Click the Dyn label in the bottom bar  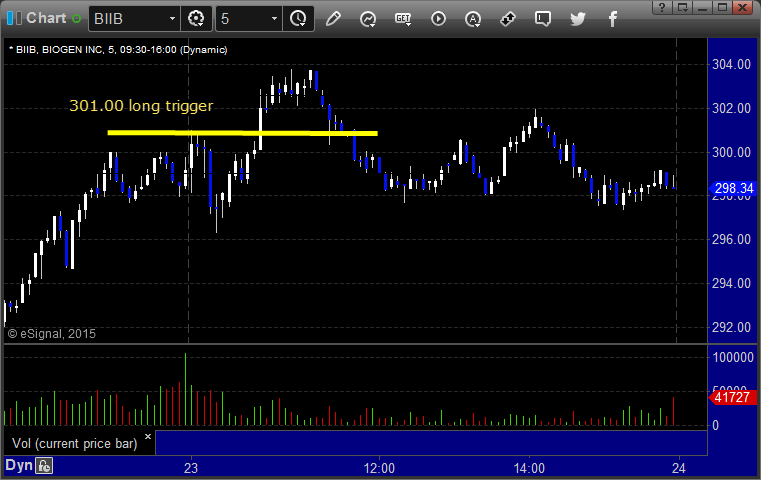[x=18, y=466]
